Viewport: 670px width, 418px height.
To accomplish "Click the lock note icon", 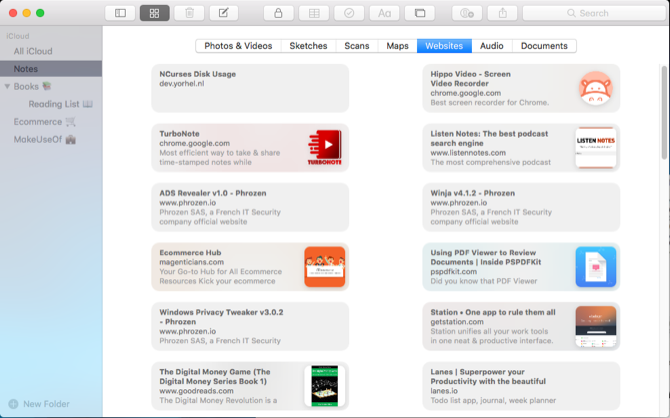I will (x=278, y=13).
